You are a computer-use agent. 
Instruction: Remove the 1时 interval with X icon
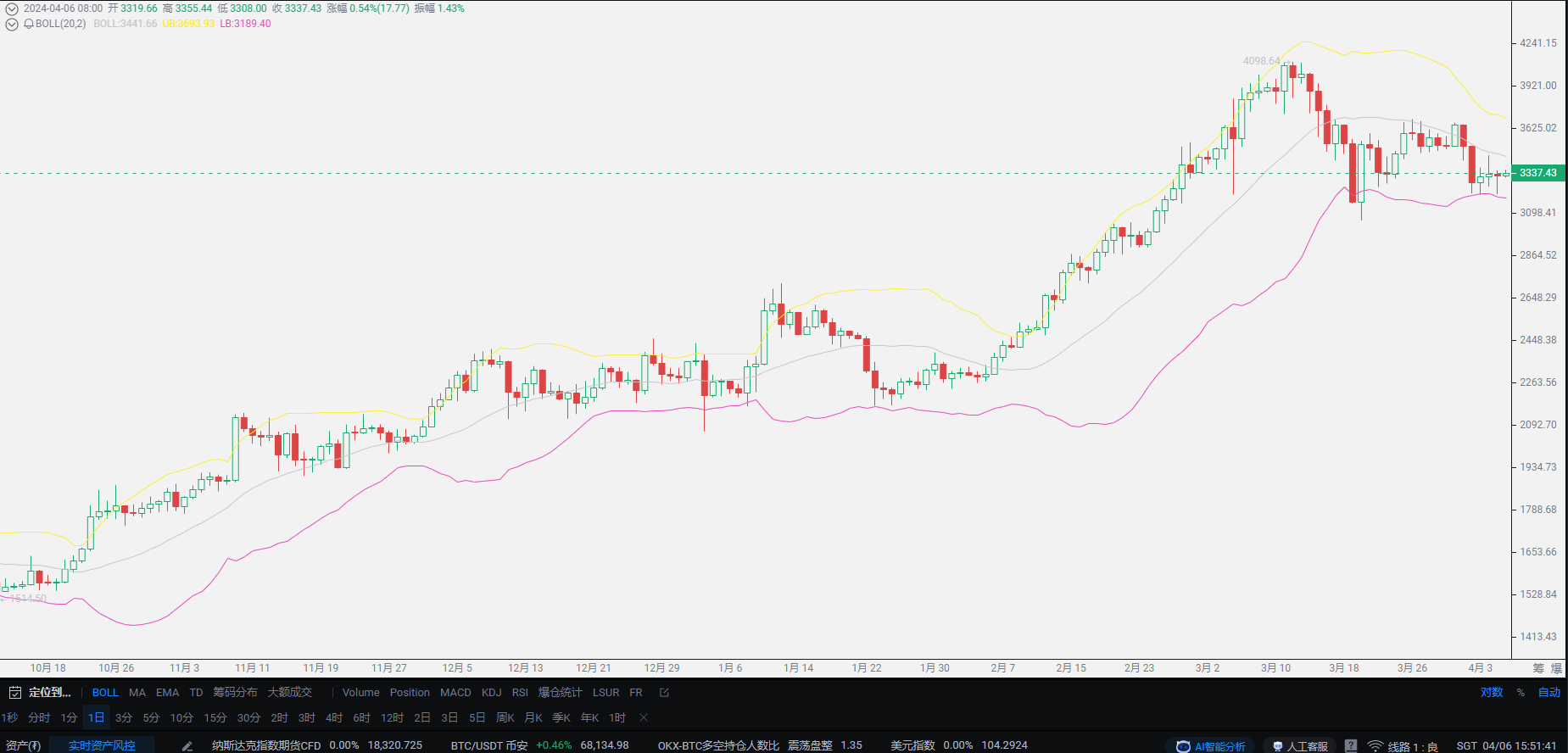[x=644, y=717]
